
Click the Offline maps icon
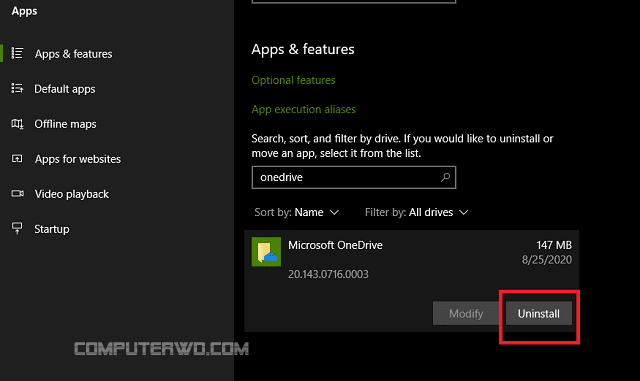17,123
